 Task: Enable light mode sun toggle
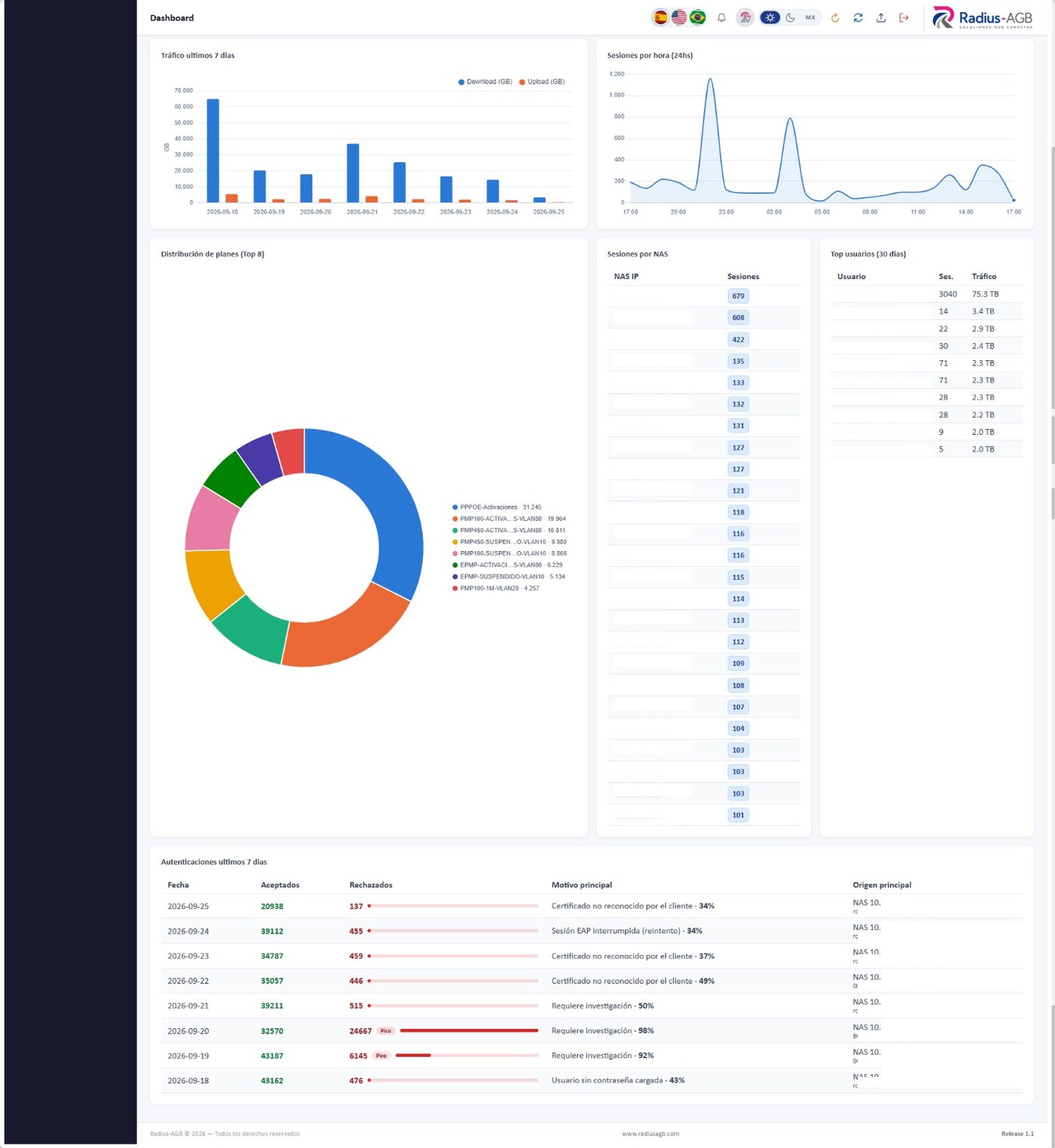point(769,17)
